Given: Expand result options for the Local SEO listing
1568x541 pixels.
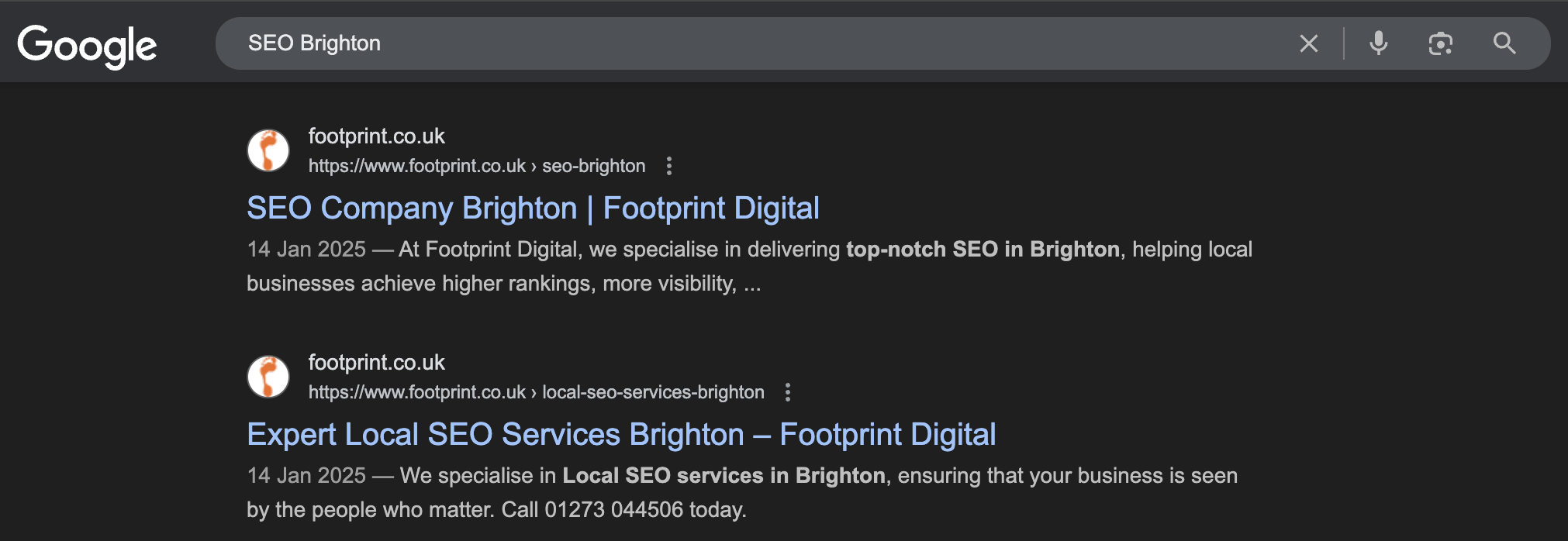Looking at the screenshot, I should [x=788, y=392].
